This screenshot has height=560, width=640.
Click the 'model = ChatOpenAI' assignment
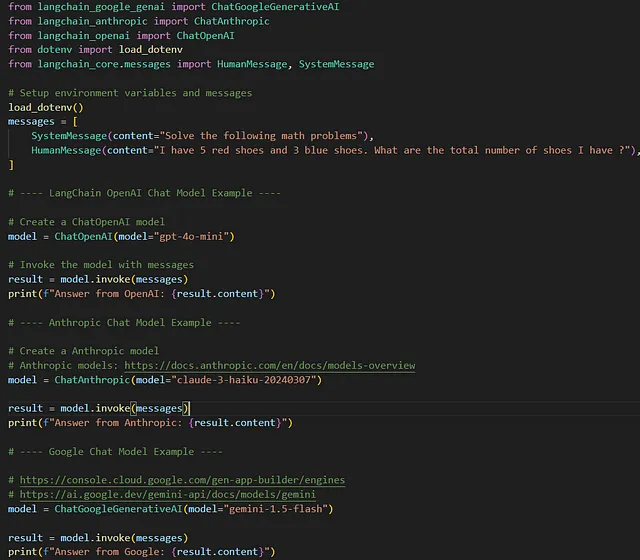coord(121,236)
